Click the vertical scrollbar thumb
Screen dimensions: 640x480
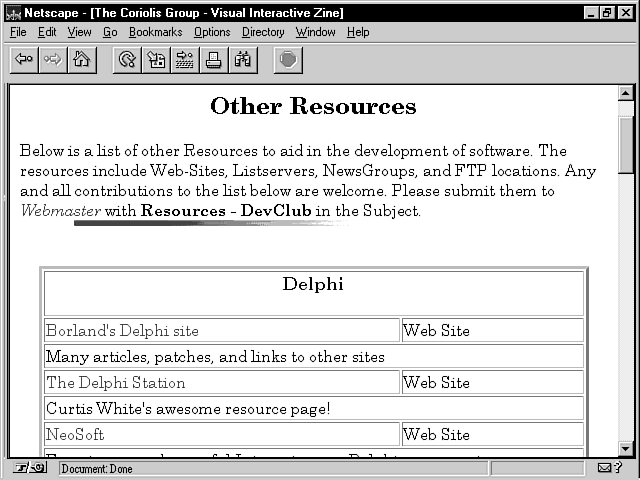[x=625, y=145]
